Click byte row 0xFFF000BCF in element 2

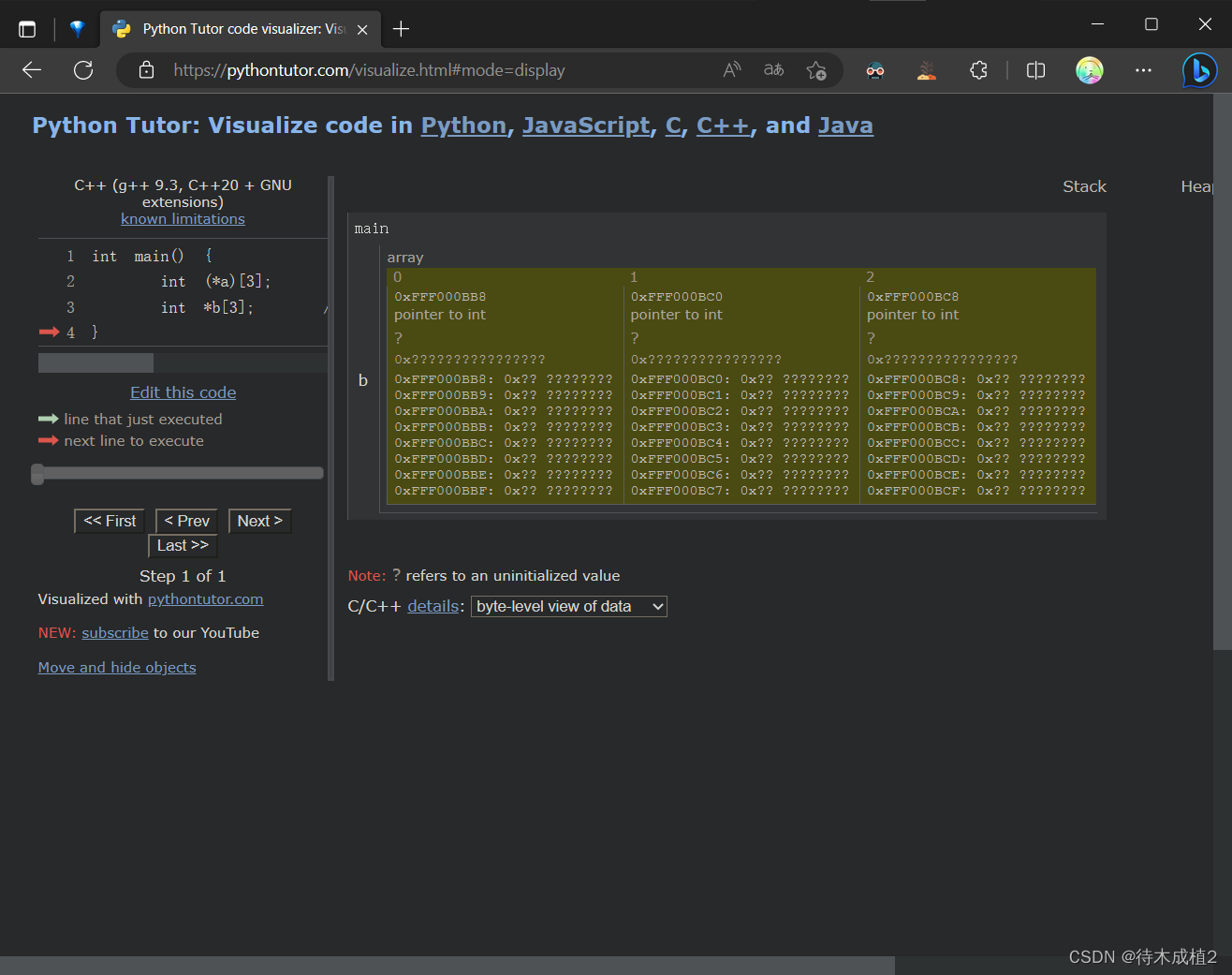pyautogui.click(x=976, y=491)
